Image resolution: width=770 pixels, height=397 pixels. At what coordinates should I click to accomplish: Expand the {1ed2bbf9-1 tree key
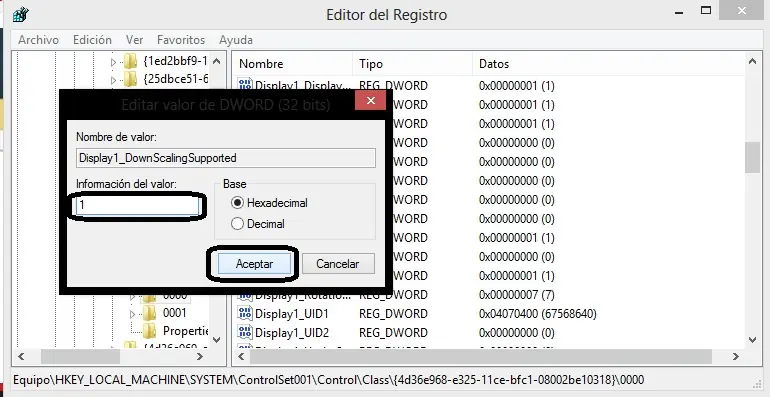click(113, 62)
